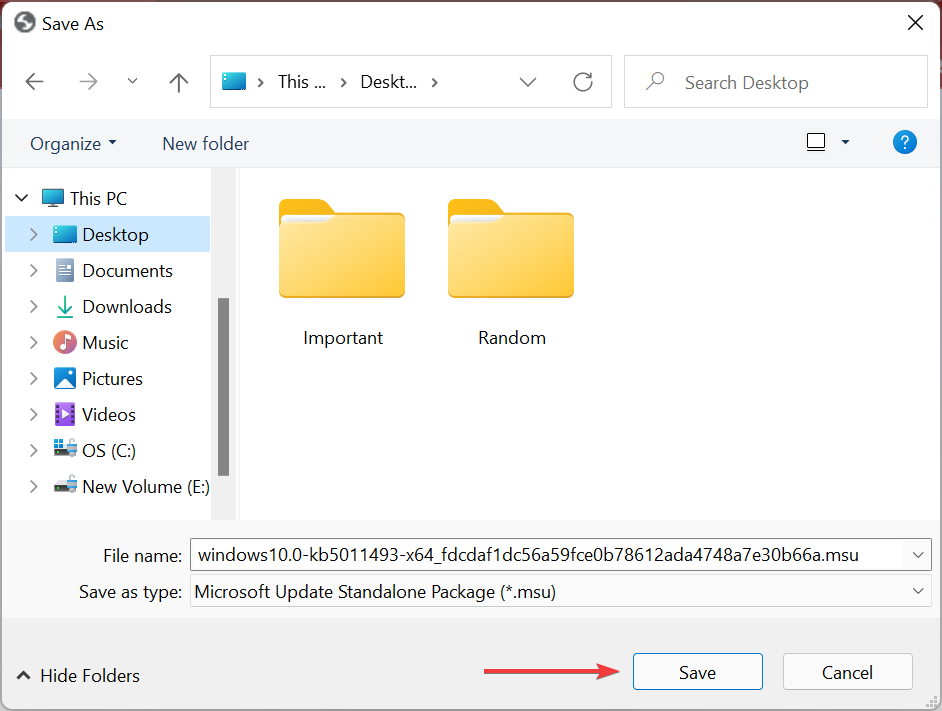
Task: Open the file name history dropdown
Action: [x=918, y=555]
